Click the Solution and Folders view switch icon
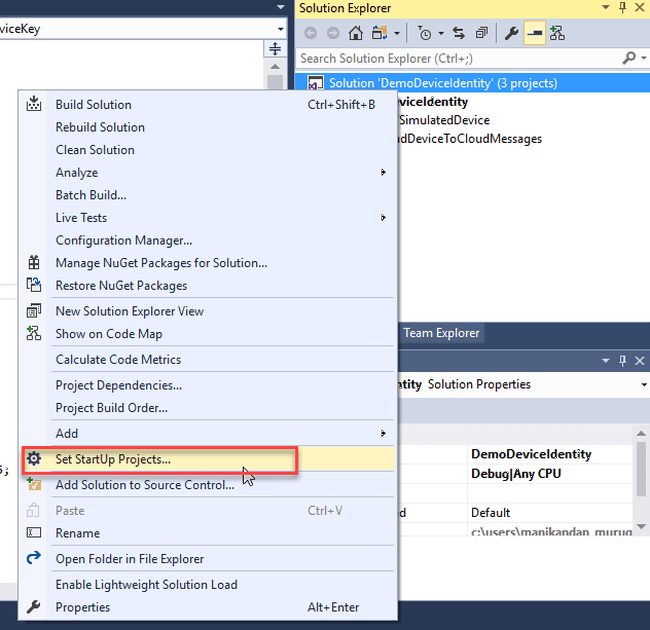The width and height of the screenshot is (650, 630). tap(379, 33)
